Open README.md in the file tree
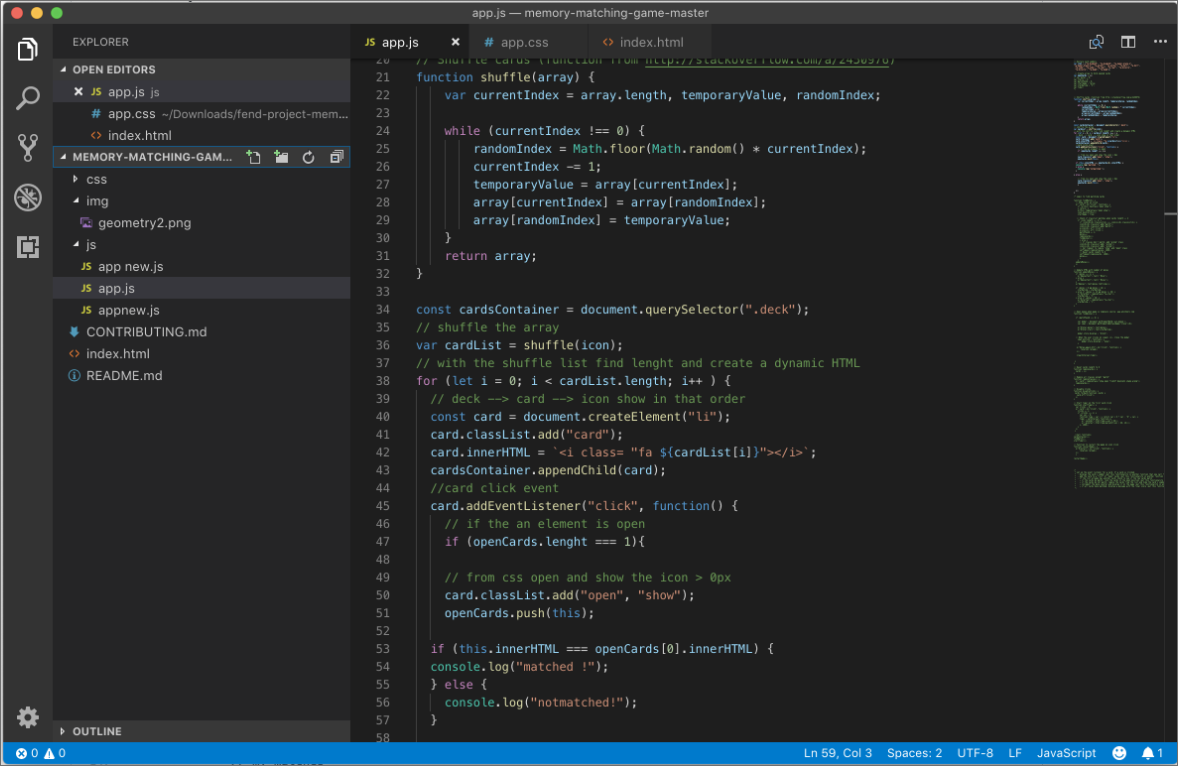The width and height of the screenshot is (1178, 766). coord(124,376)
